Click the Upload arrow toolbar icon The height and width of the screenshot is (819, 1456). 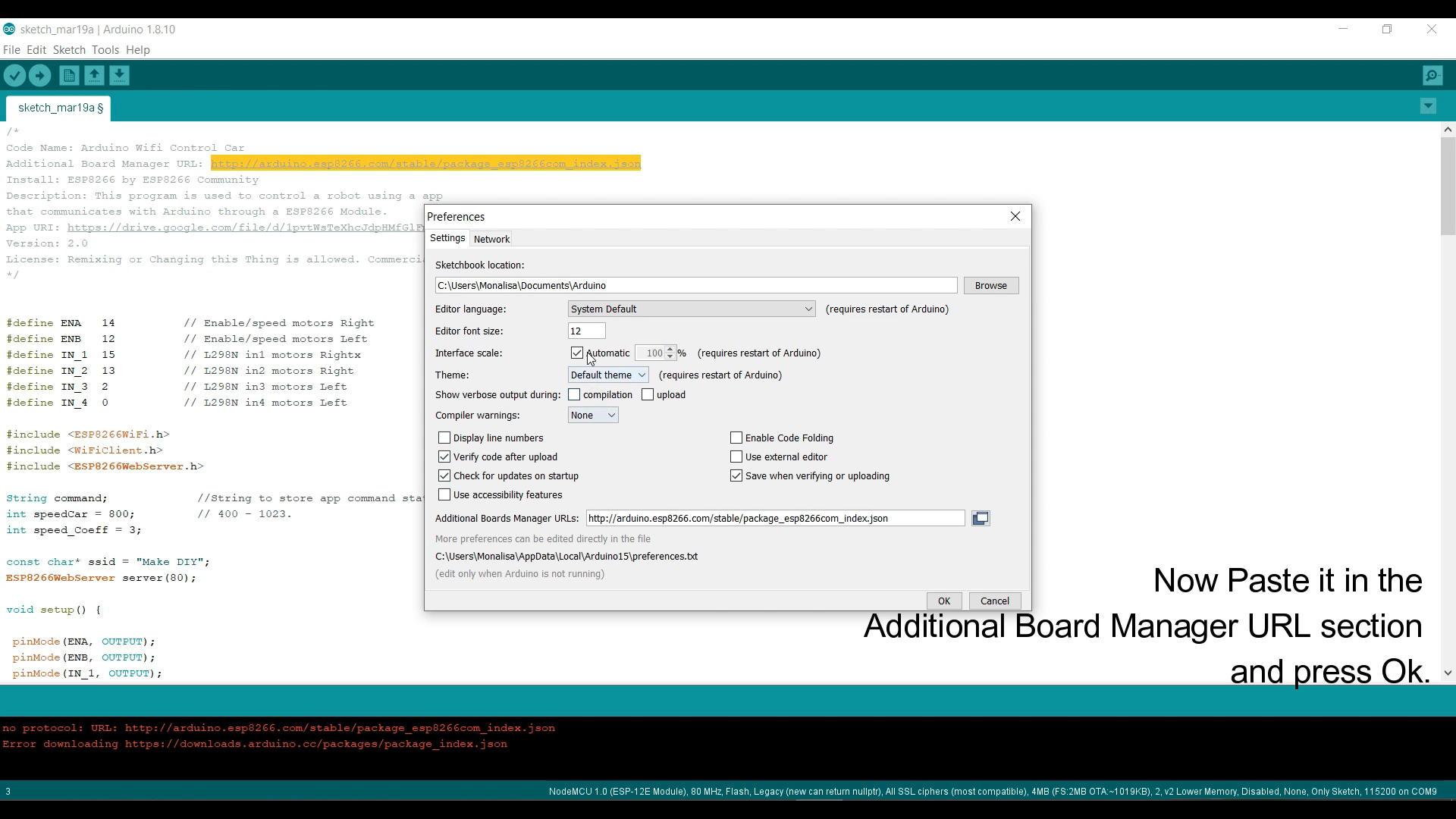coord(39,76)
